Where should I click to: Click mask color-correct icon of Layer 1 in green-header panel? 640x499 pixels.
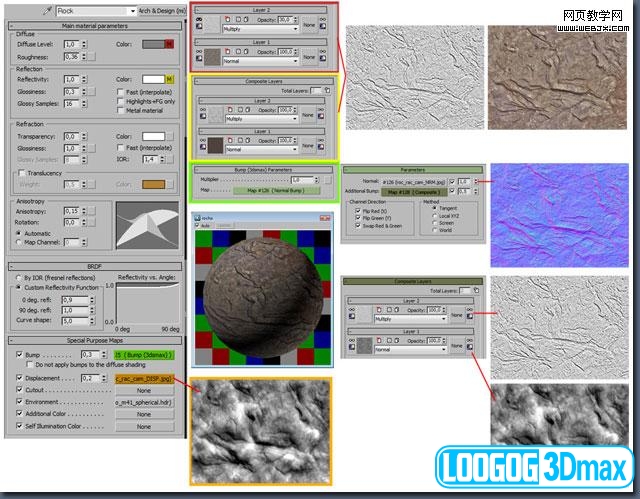pyautogui.click(x=470, y=347)
